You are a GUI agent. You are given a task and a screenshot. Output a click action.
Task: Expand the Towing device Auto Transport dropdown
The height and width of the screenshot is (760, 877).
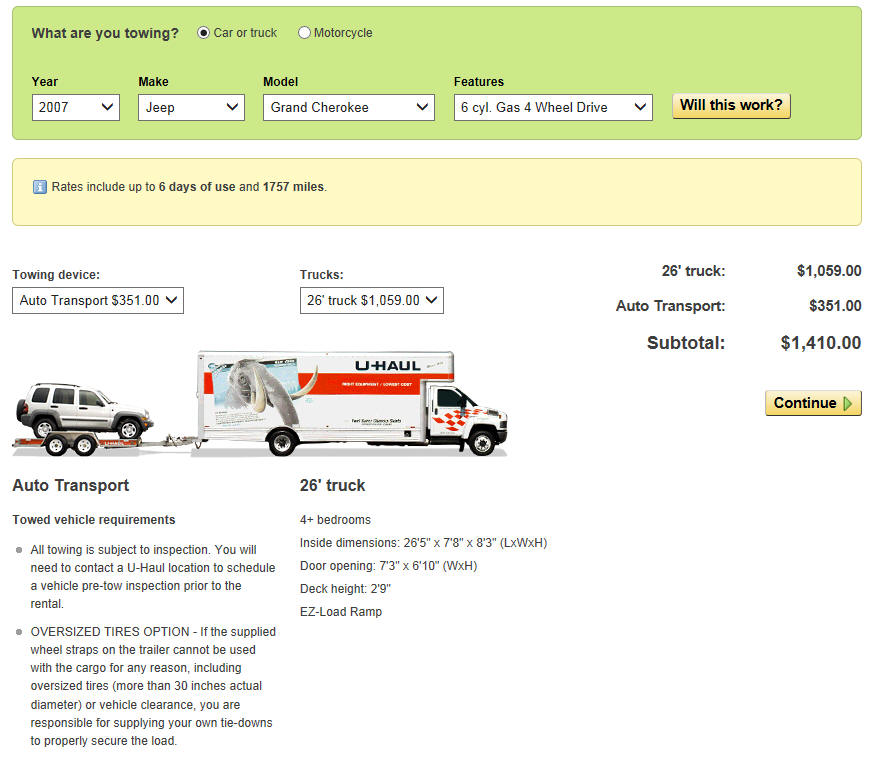click(98, 300)
